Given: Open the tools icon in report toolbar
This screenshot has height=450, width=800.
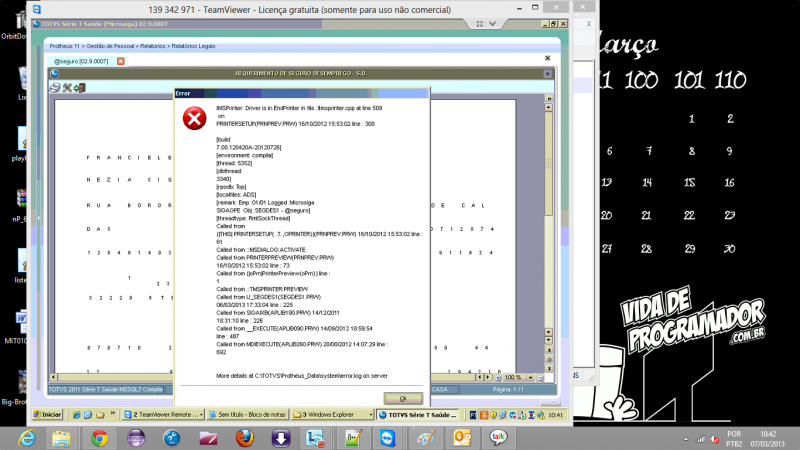Looking at the screenshot, I should (x=67, y=88).
